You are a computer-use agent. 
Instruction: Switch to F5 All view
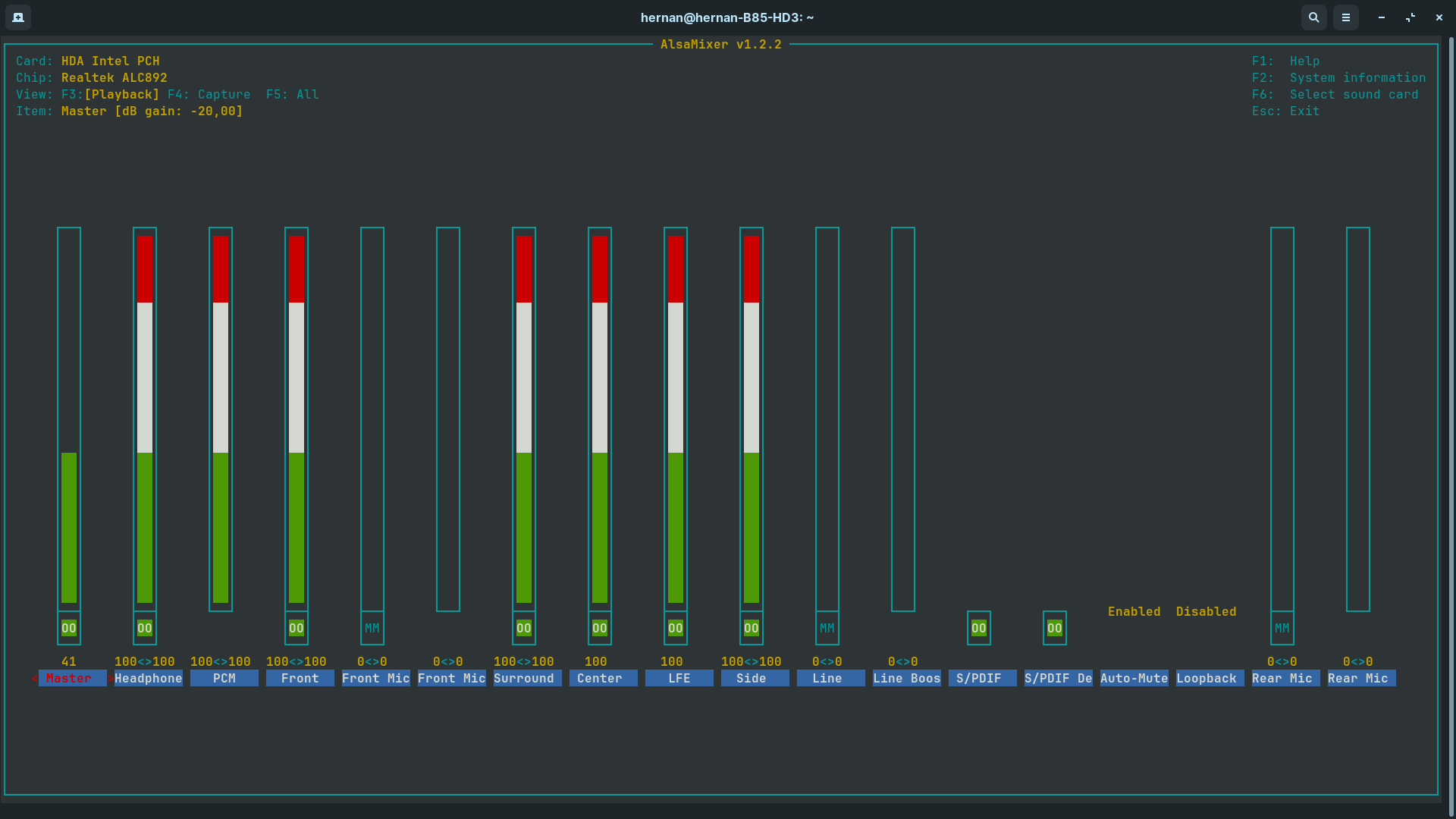293,94
